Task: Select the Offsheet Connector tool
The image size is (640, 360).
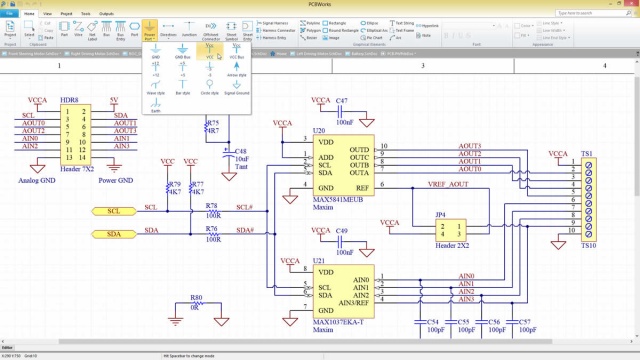Action: tap(211, 31)
